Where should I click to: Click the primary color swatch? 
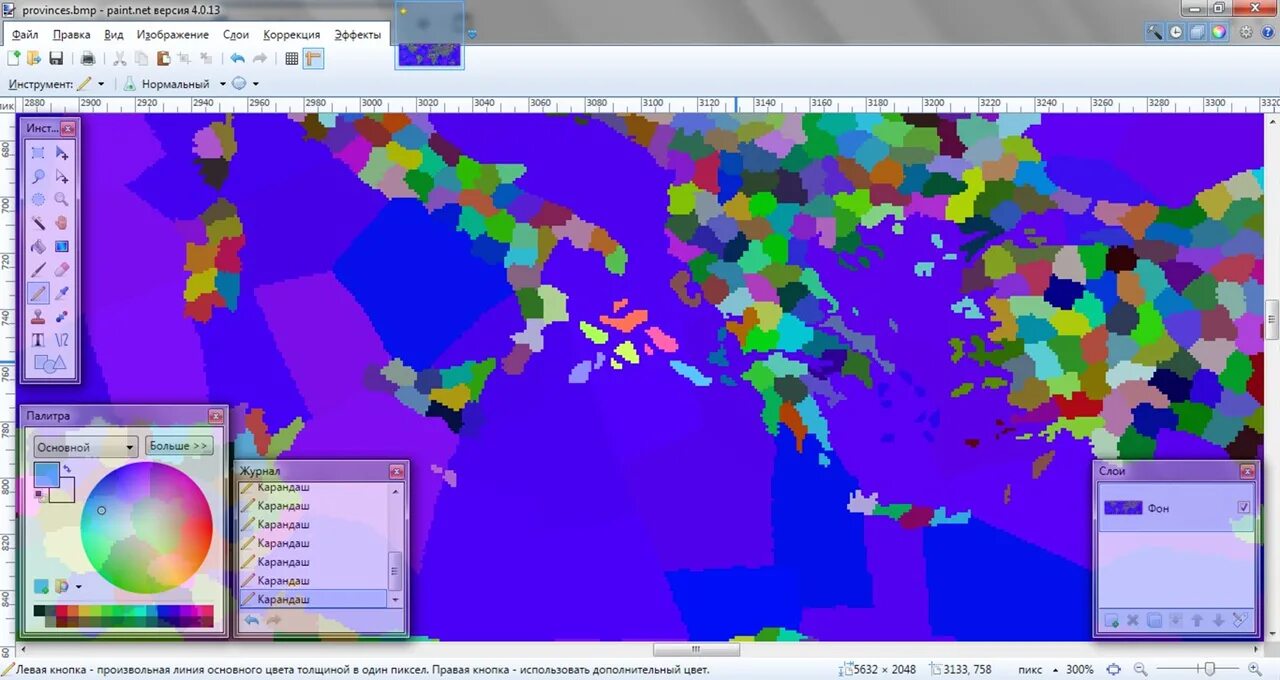(46, 475)
